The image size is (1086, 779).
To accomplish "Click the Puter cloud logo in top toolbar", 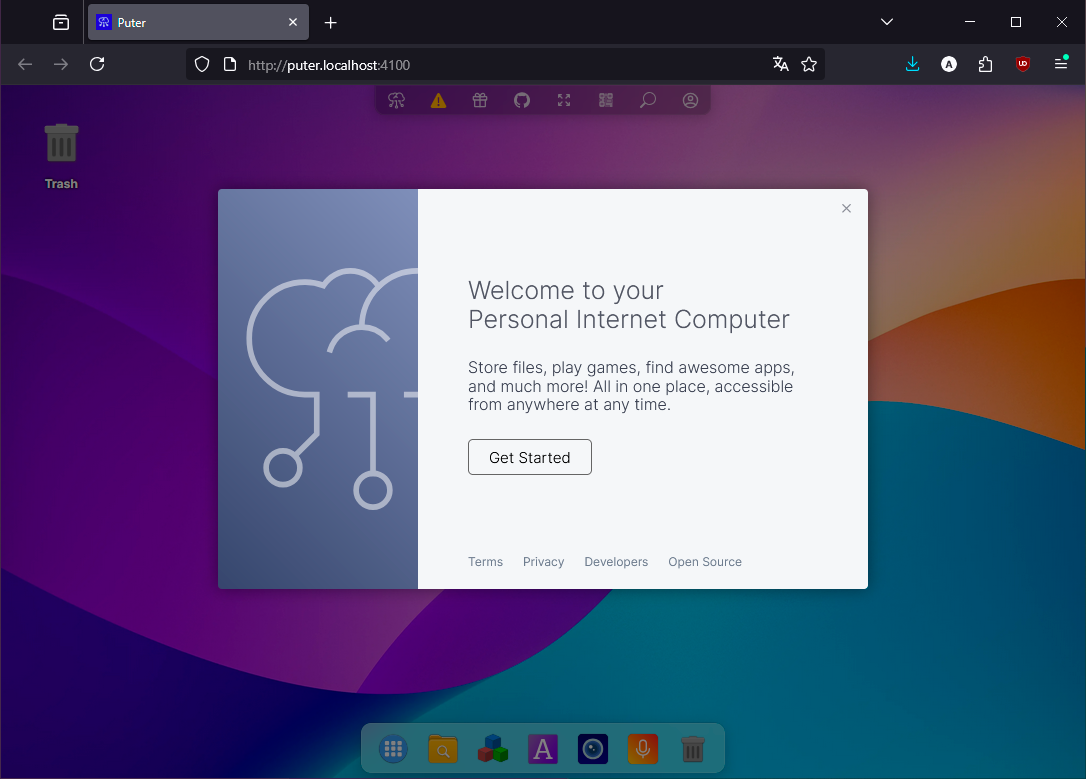I will coord(396,100).
